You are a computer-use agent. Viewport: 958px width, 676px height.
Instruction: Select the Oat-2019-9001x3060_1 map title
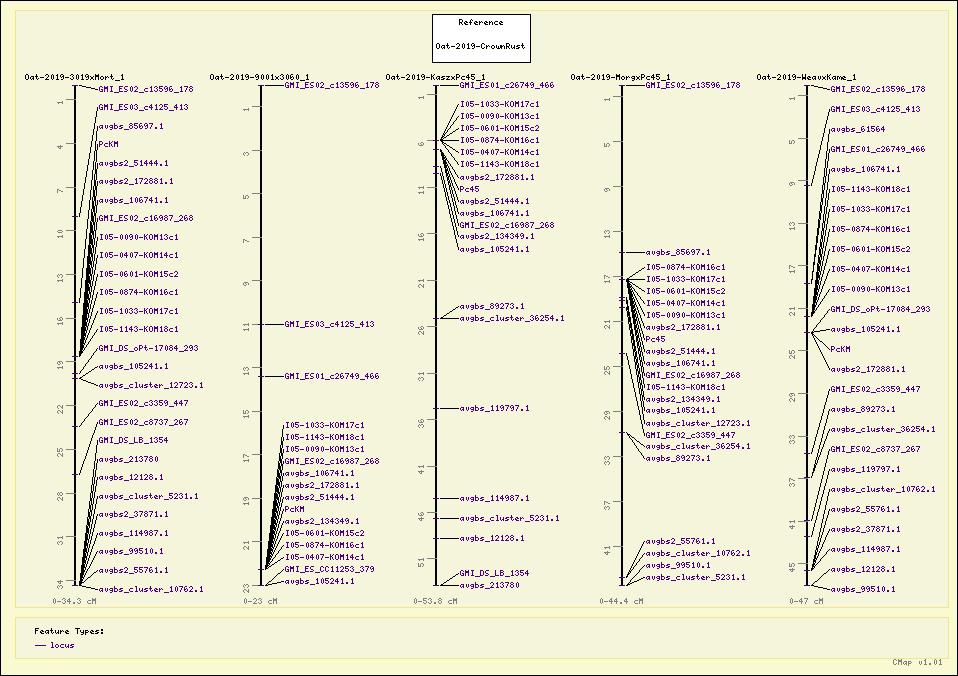click(259, 77)
